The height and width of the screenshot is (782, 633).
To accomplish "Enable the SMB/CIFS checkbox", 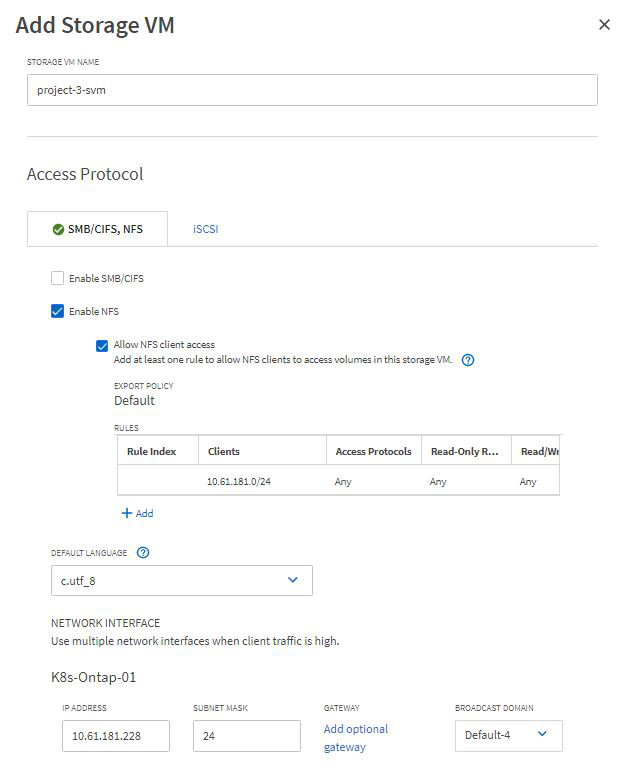I will (57, 278).
